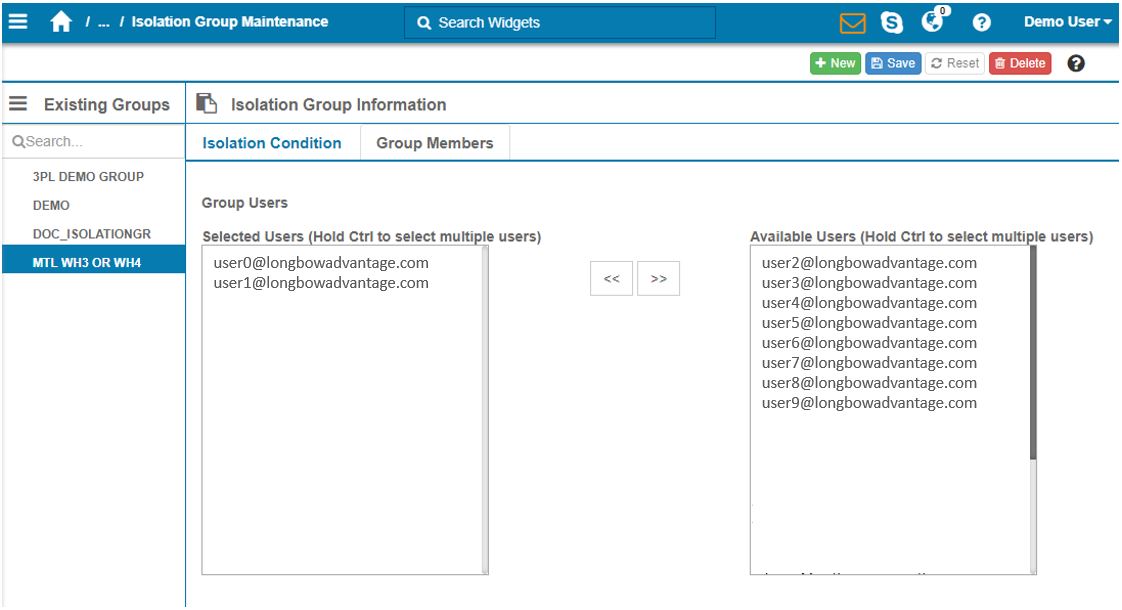Open the main hamburger menu in top bar
Image resolution: width=1122 pixels, height=610 pixels.
(18, 22)
